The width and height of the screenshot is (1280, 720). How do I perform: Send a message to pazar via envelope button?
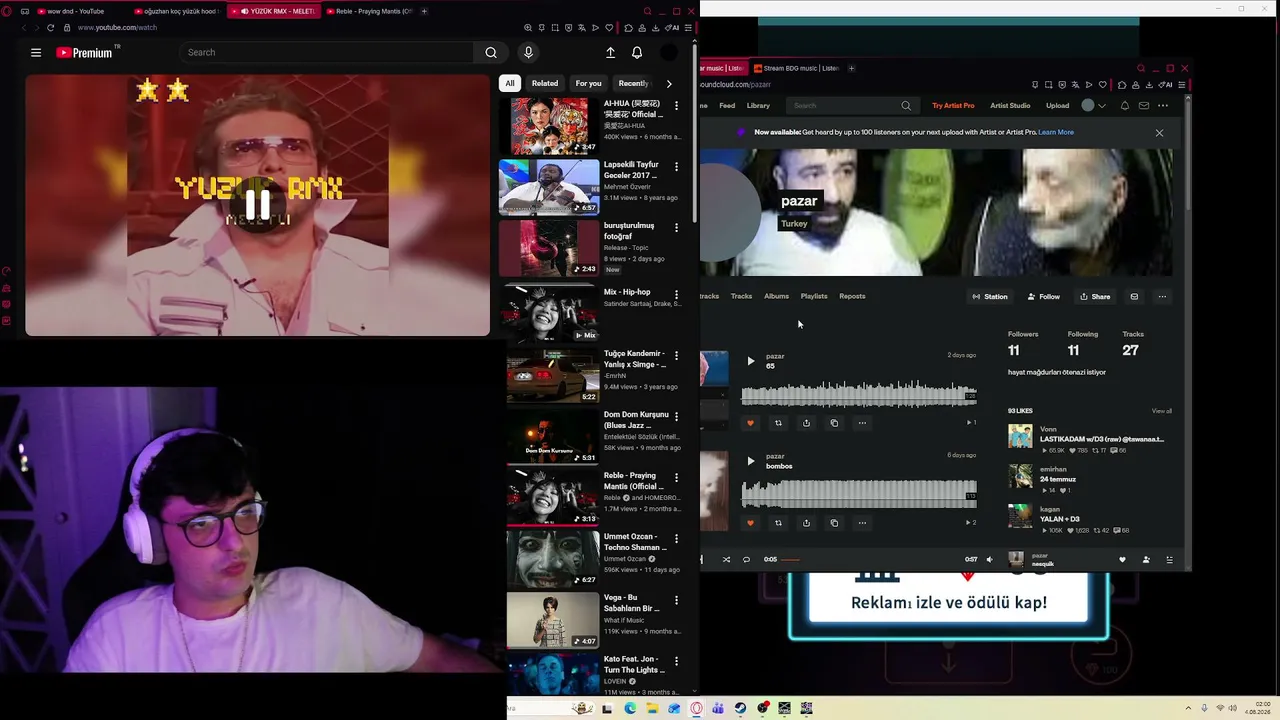pos(1134,297)
